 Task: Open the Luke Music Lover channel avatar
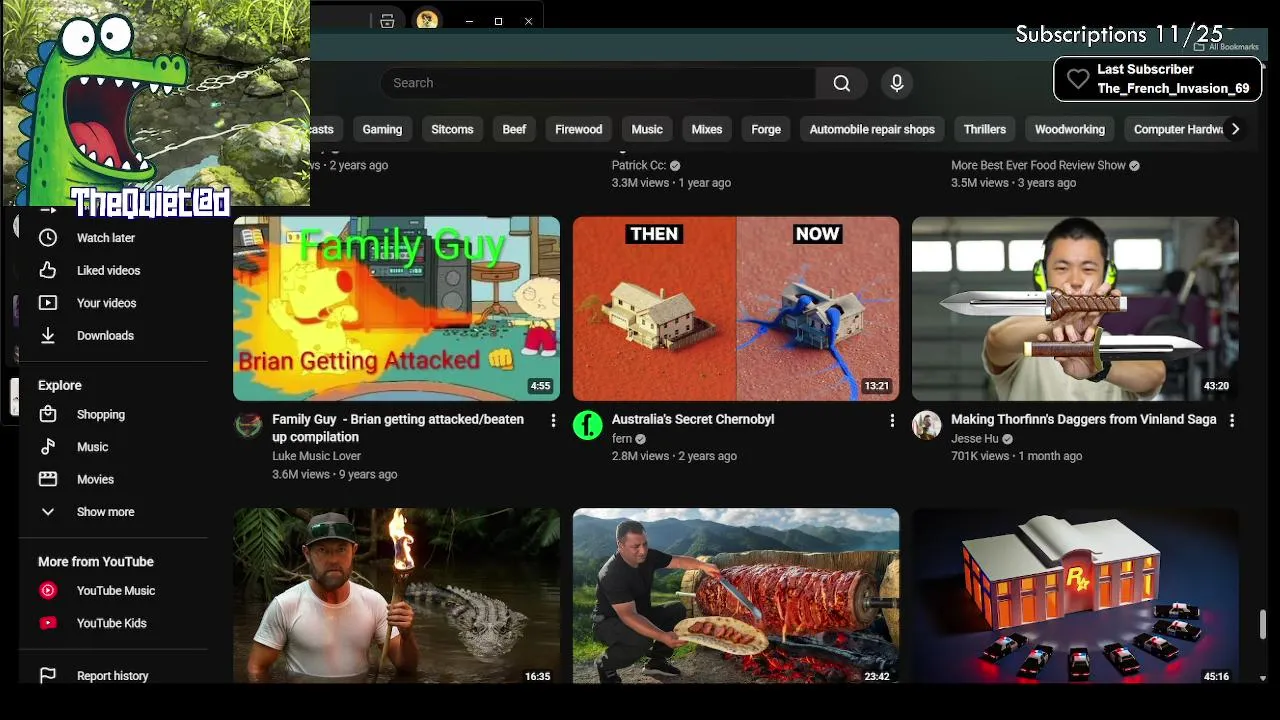pyautogui.click(x=248, y=425)
